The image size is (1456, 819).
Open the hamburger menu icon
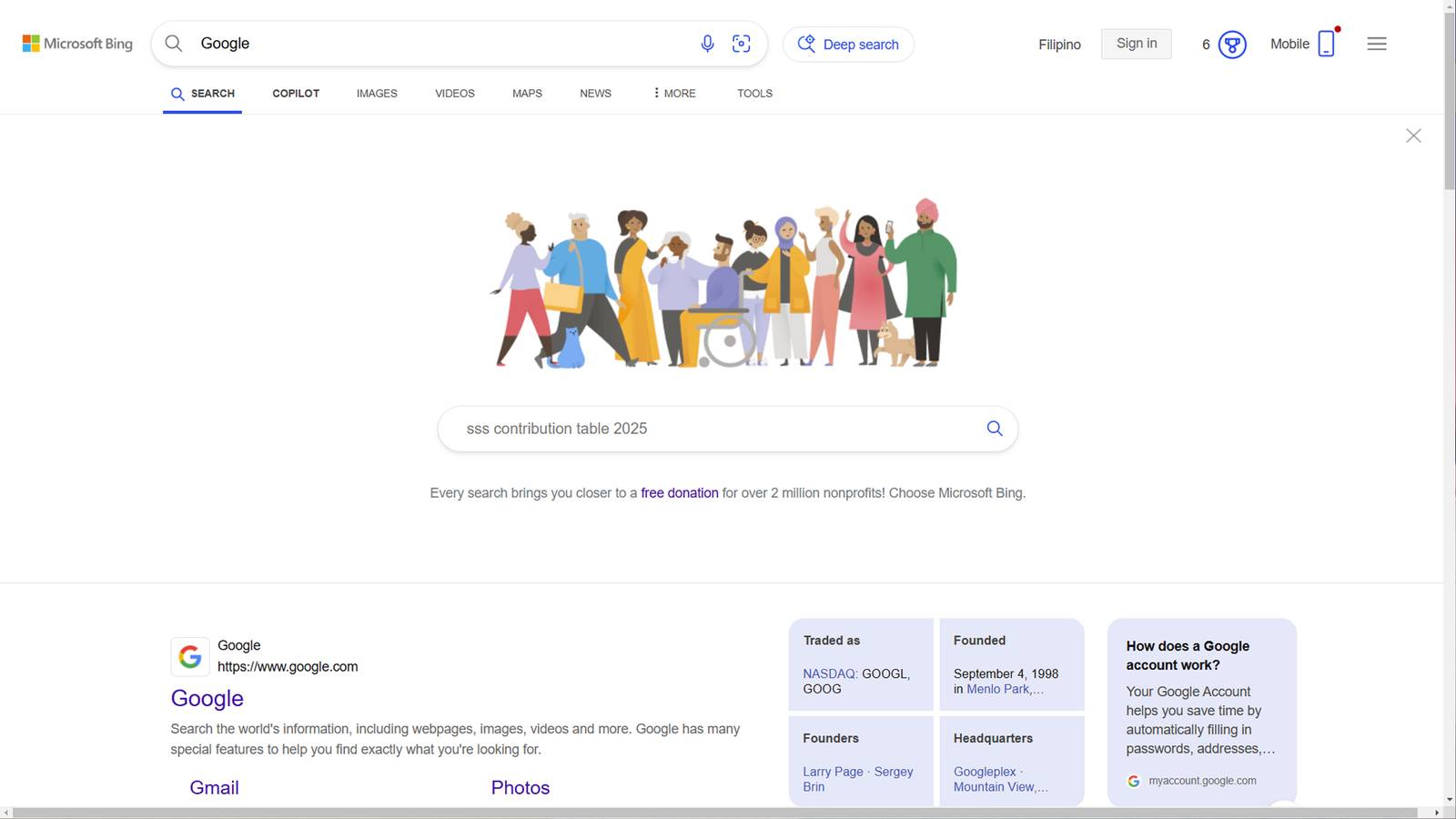pos(1377,43)
